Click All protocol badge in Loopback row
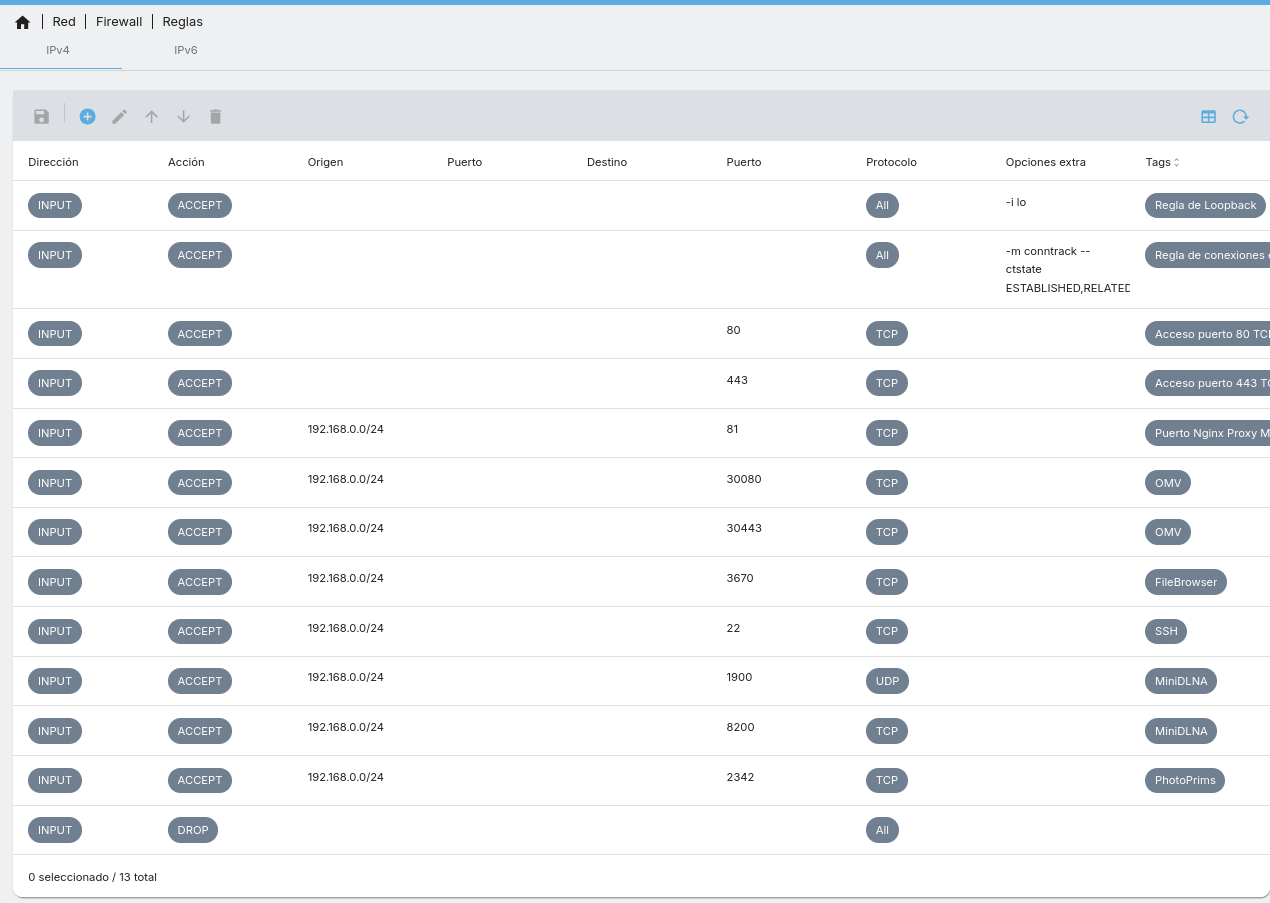 click(882, 205)
